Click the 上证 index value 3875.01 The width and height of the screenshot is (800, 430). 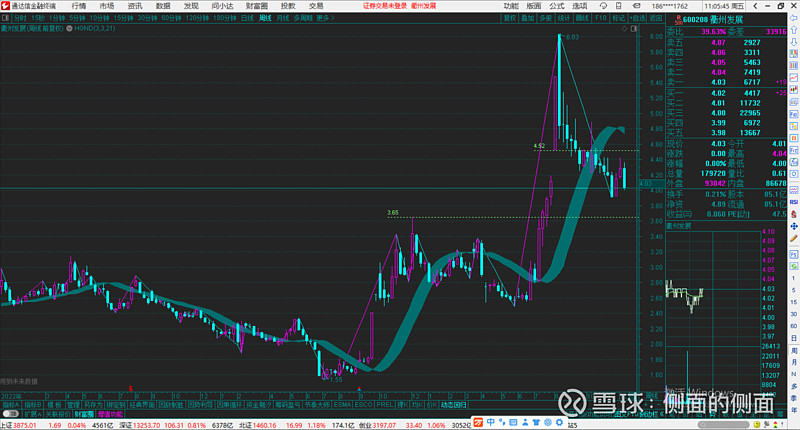[x=24, y=425]
